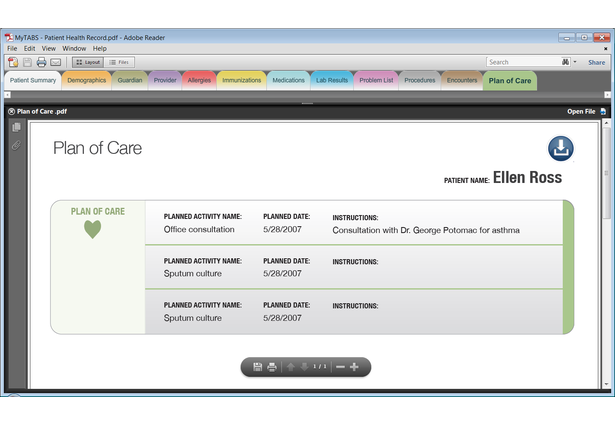Click the vertical scrollbar down arrow
The image size is (615, 424).
[606, 384]
